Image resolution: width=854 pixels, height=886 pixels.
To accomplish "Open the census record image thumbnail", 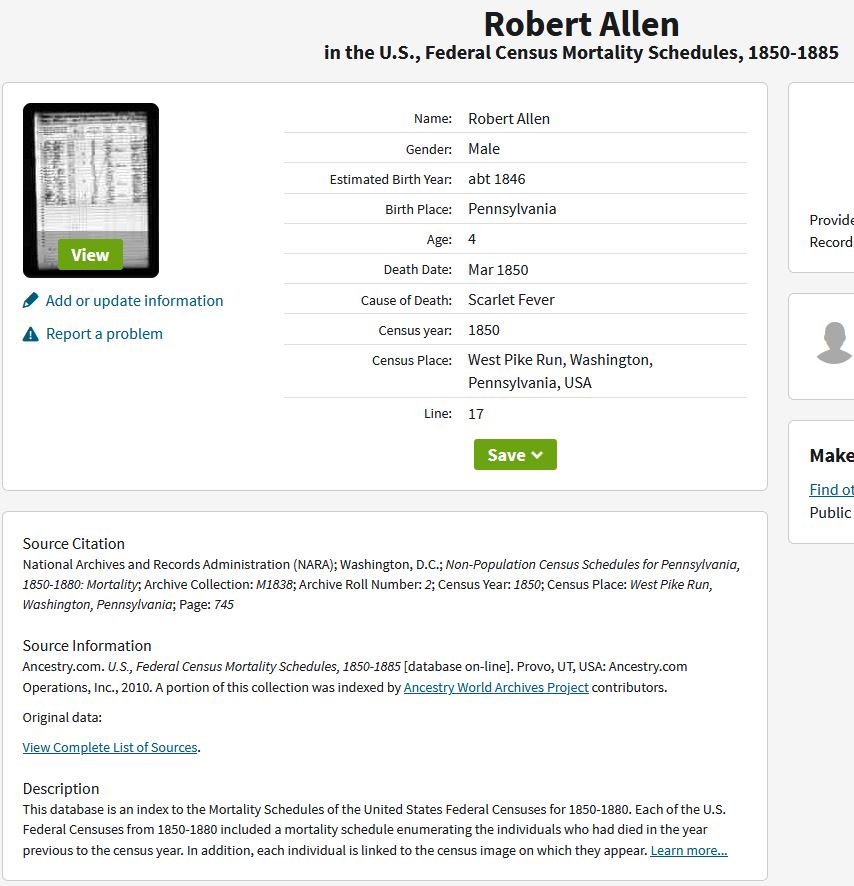I will tap(90, 190).
